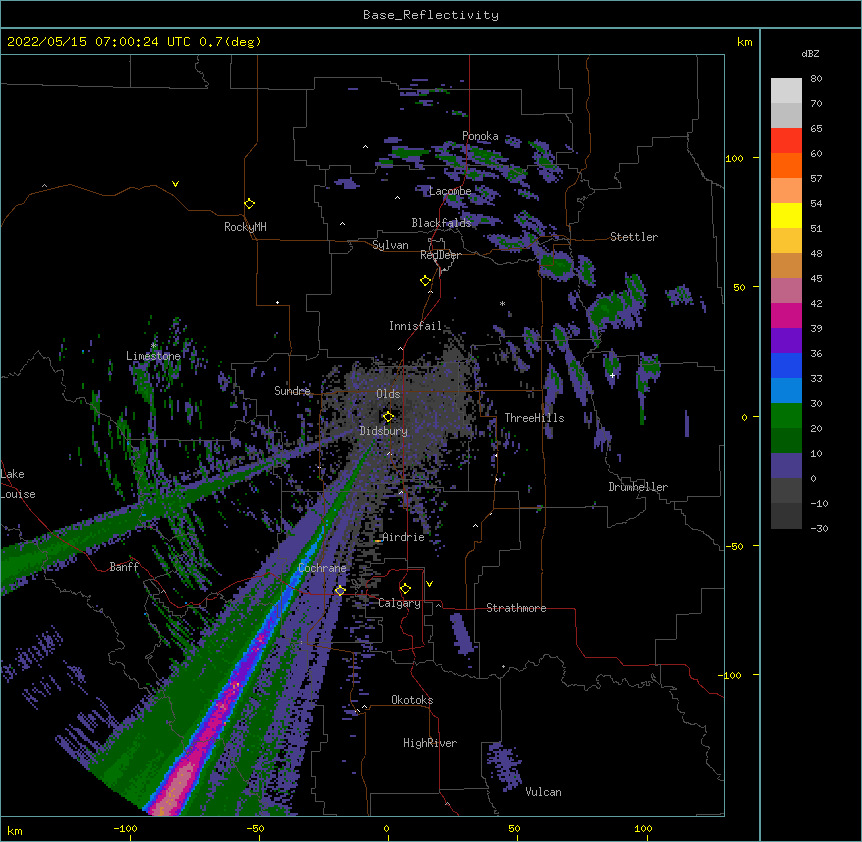Click the km unit label above right axis
This screenshot has height=842, width=862.
pos(744,42)
